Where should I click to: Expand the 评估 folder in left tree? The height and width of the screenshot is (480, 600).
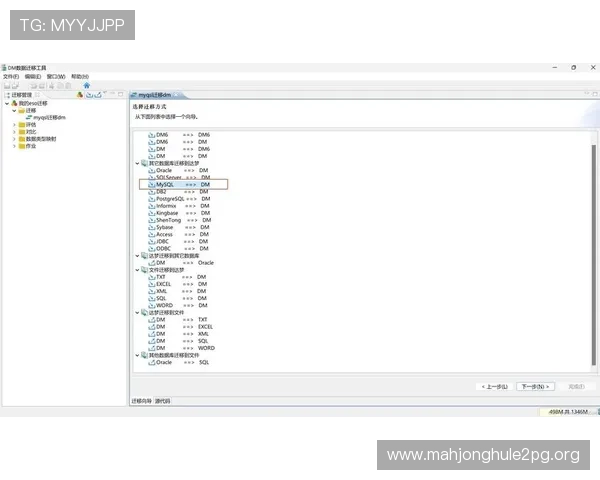[15, 124]
